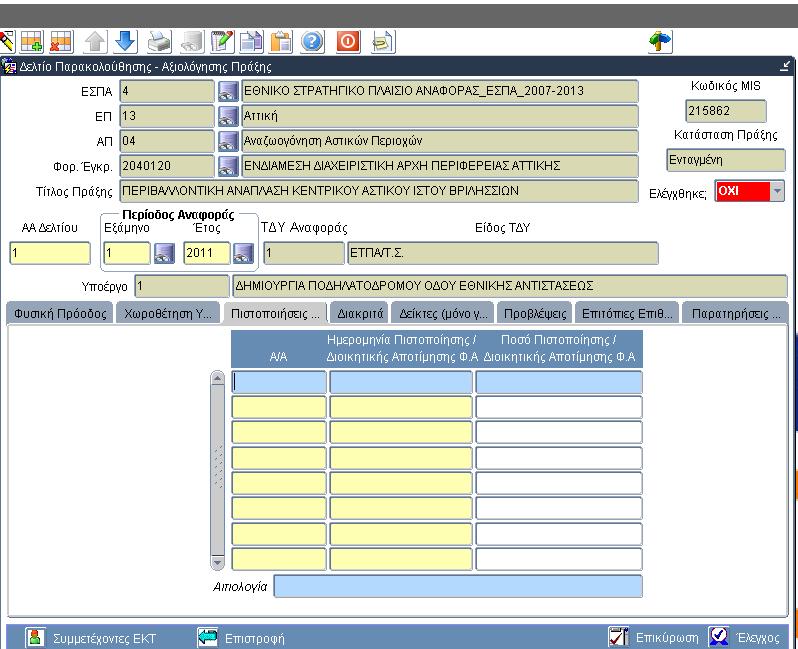The width and height of the screenshot is (798, 649).
Task: Click the database query icon
Action: [x=192, y=41]
